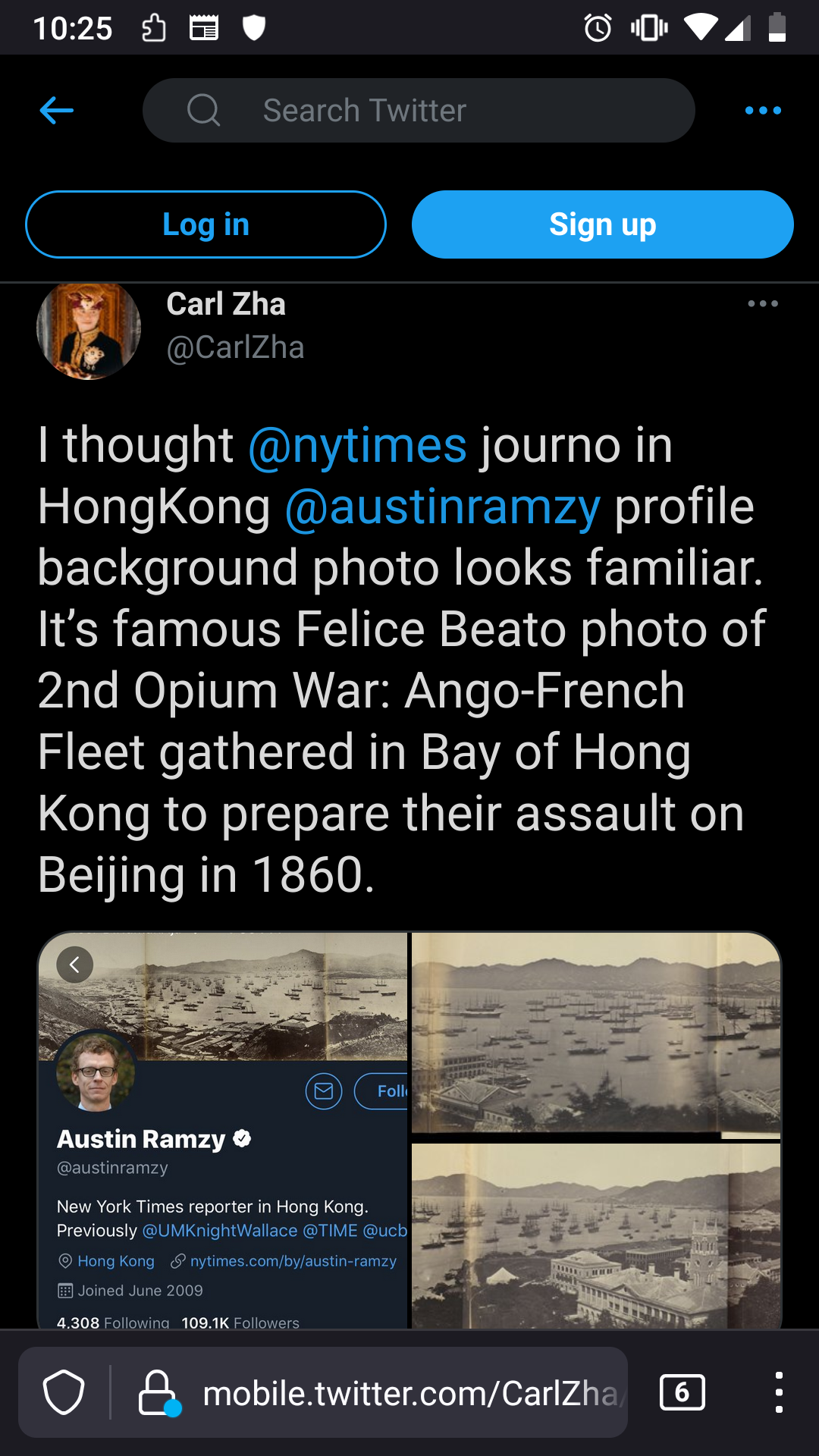The height and width of the screenshot is (1456, 819).
Task: View the lower-right harbor photo
Action: click(596, 1236)
